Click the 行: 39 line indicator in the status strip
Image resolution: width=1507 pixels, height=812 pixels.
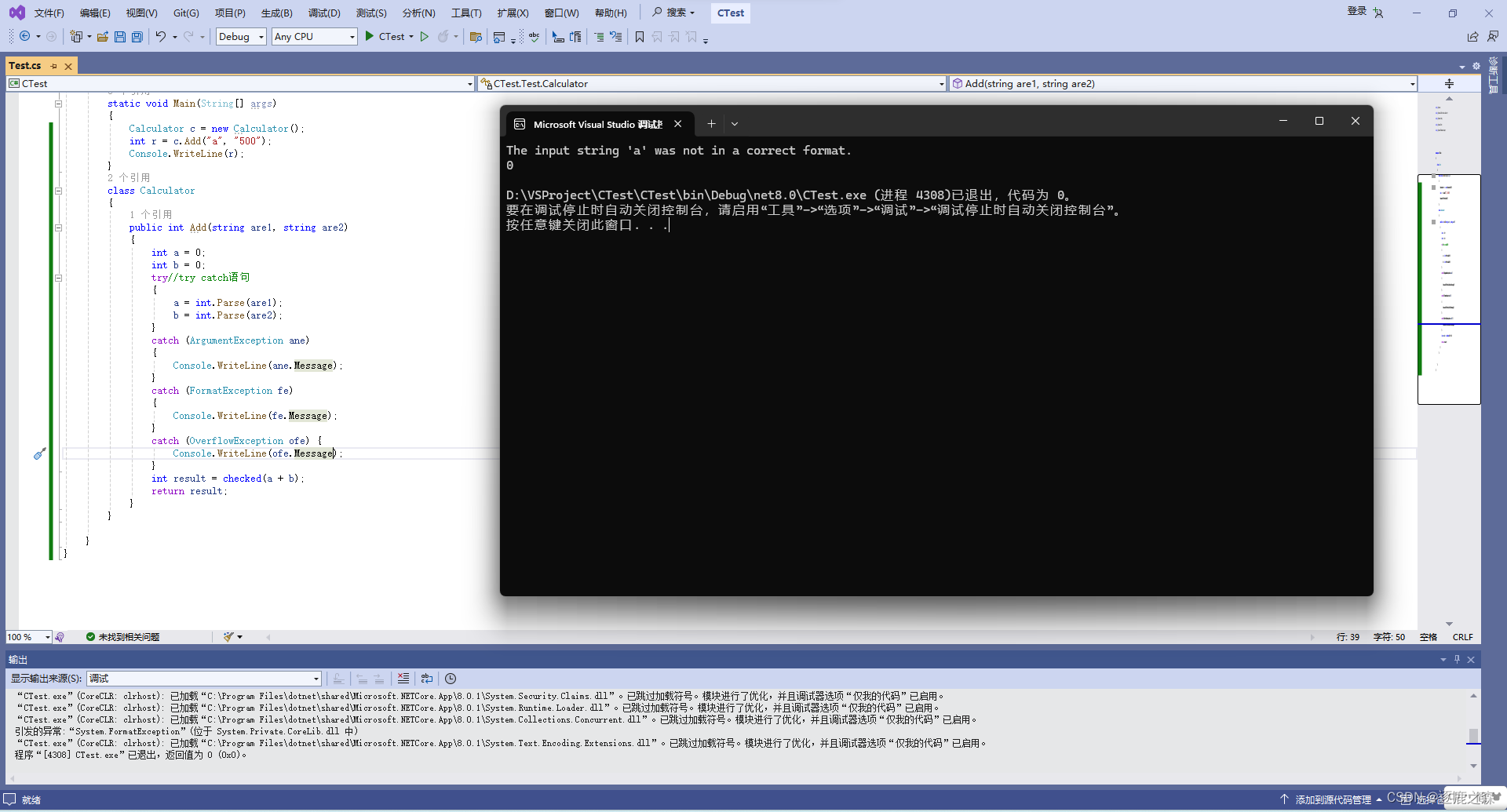(1348, 637)
